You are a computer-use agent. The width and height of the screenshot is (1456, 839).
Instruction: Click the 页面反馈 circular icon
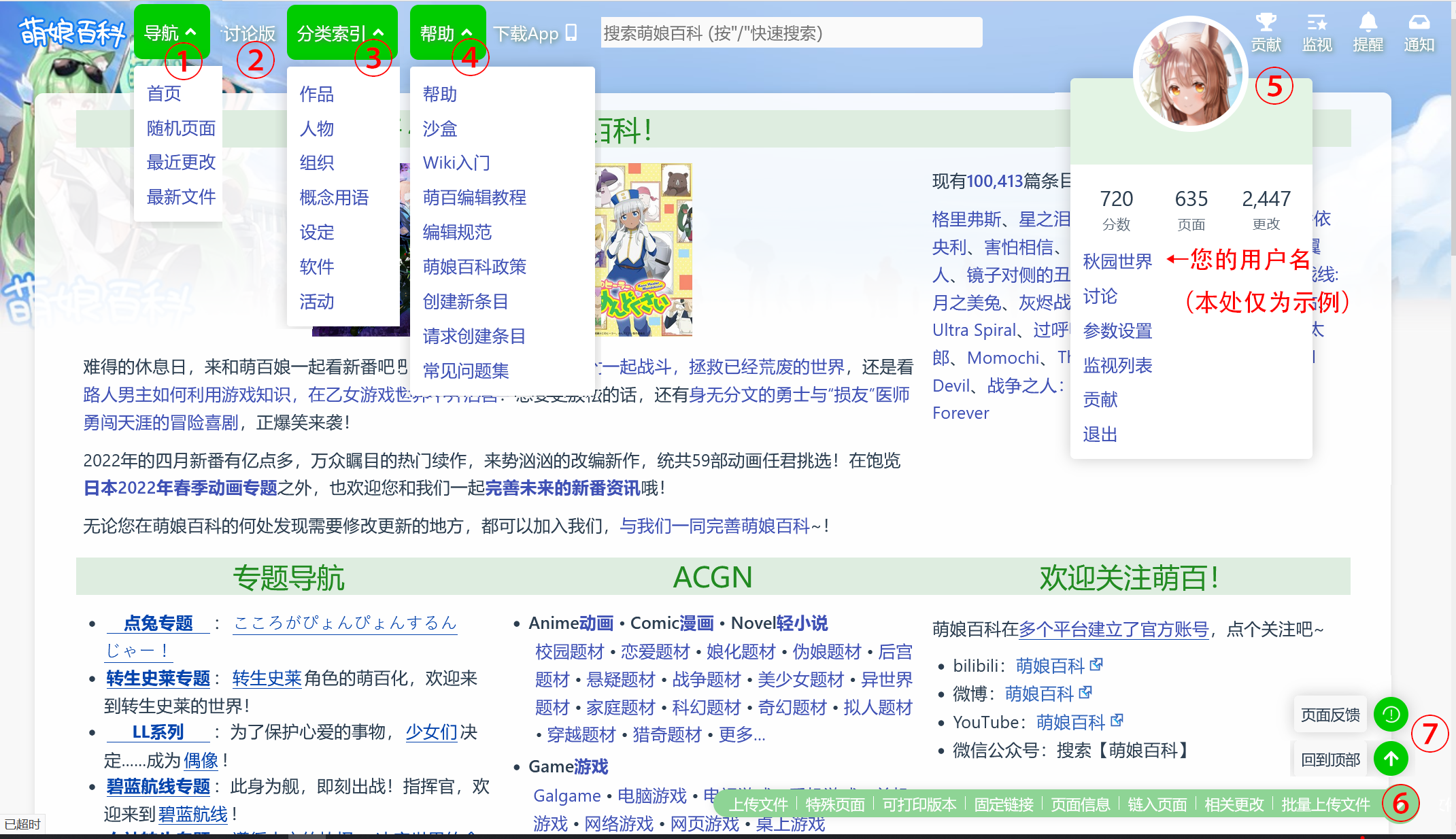click(x=1391, y=715)
